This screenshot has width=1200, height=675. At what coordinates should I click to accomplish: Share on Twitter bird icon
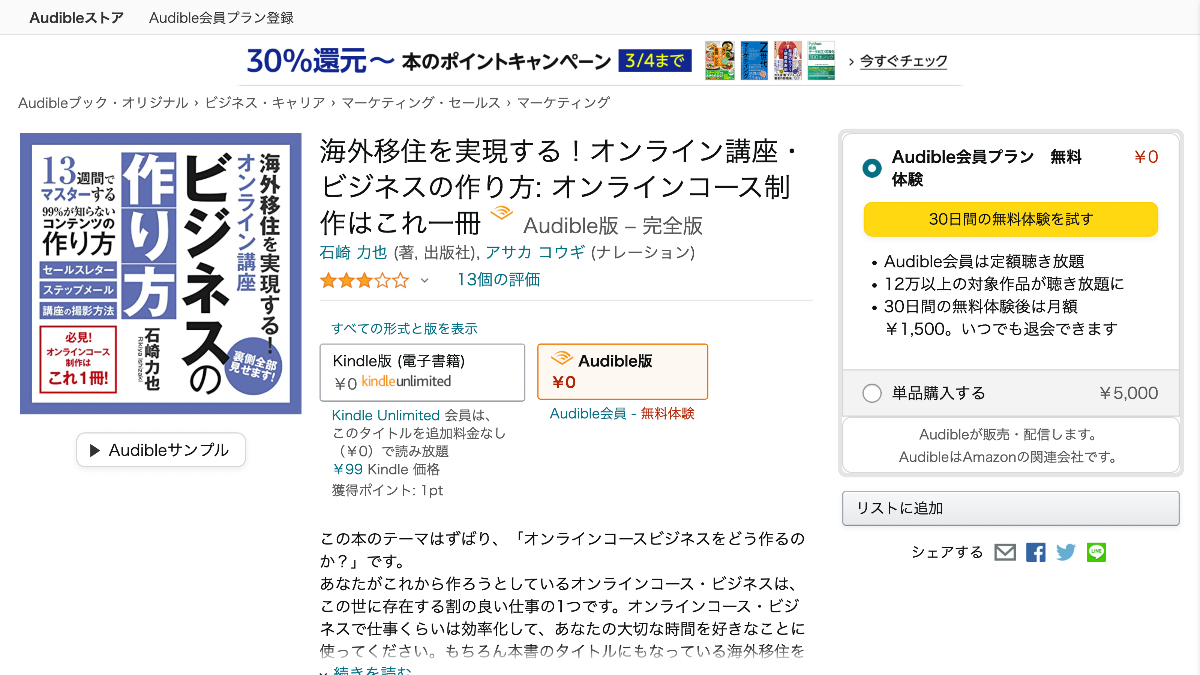pos(1066,552)
